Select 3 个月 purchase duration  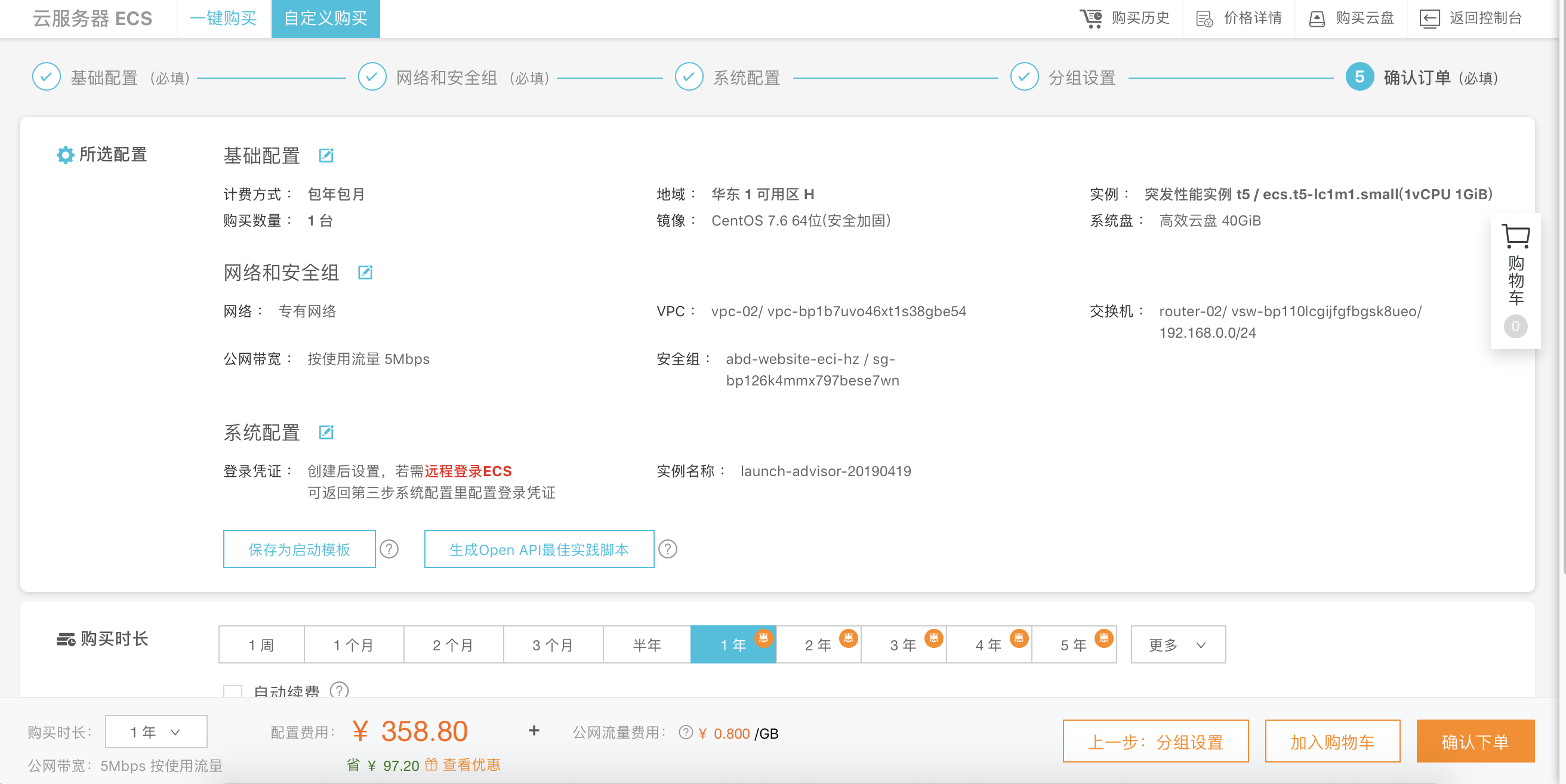pos(553,645)
